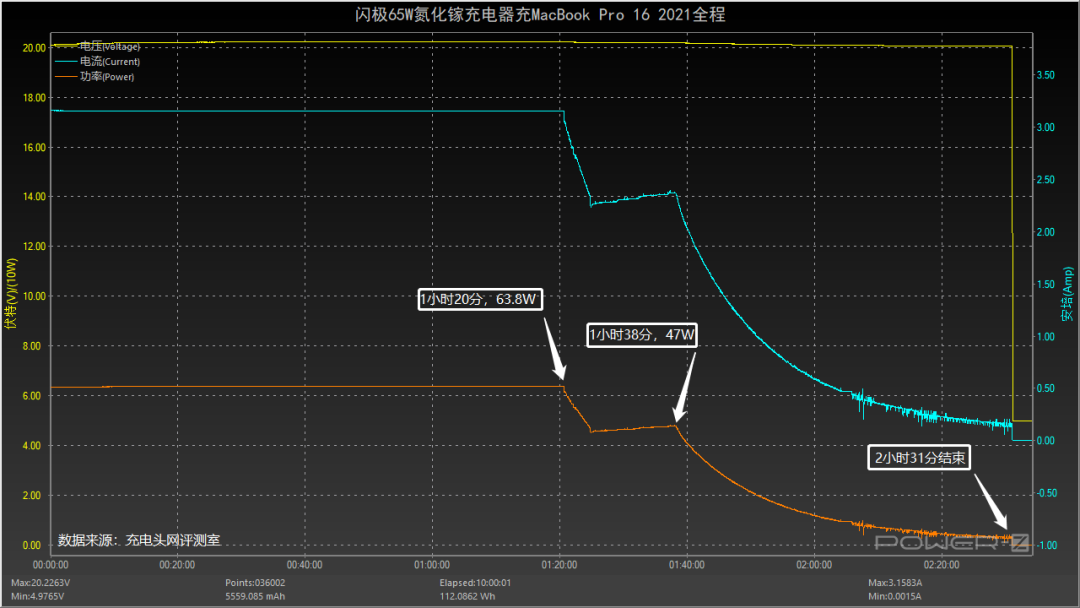
Task: Click the 02:00:00 time axis tick
Action: (x=814, y=565)
